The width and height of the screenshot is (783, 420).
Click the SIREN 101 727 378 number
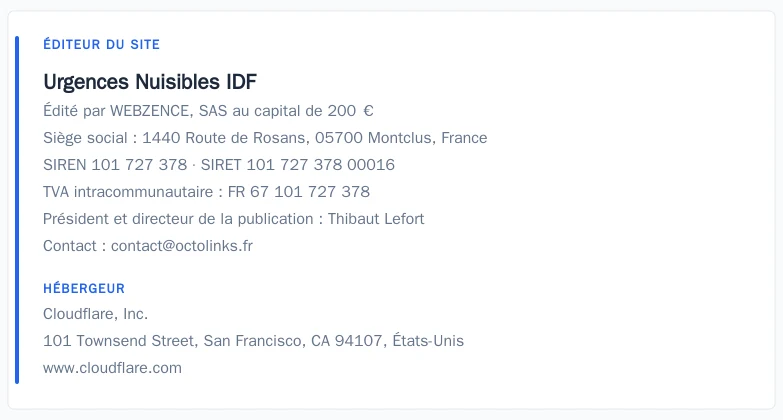(115, 165)
